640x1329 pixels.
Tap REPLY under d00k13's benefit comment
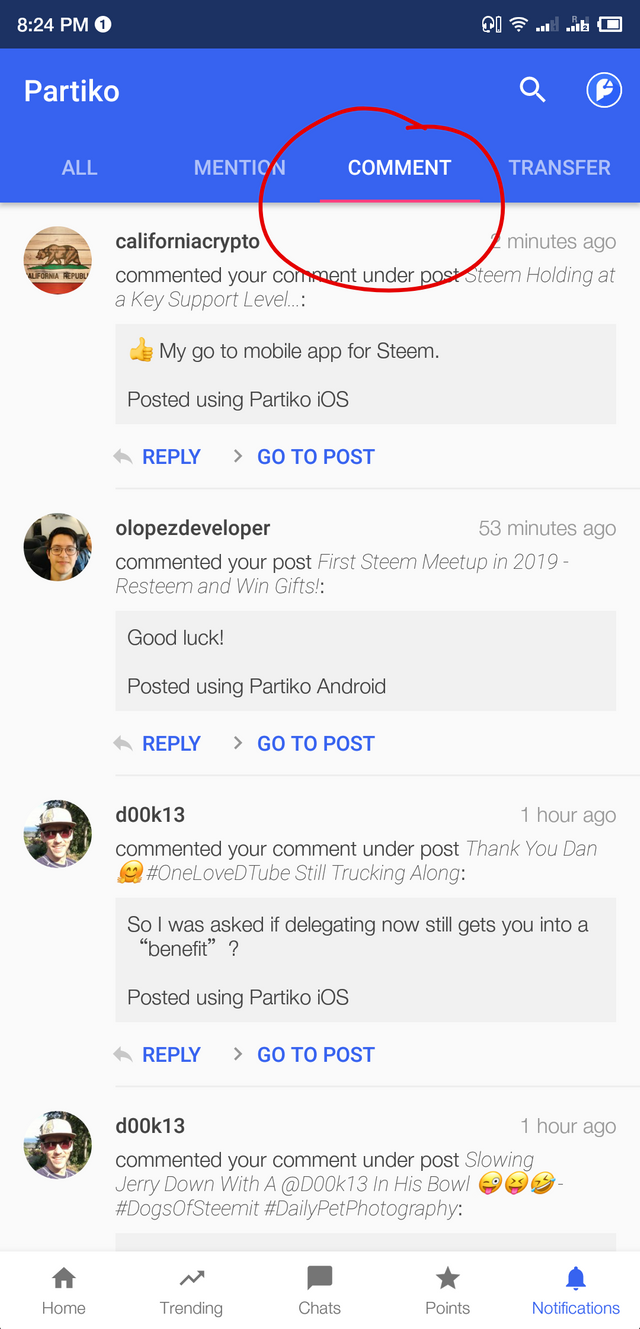pos(171,1054)
